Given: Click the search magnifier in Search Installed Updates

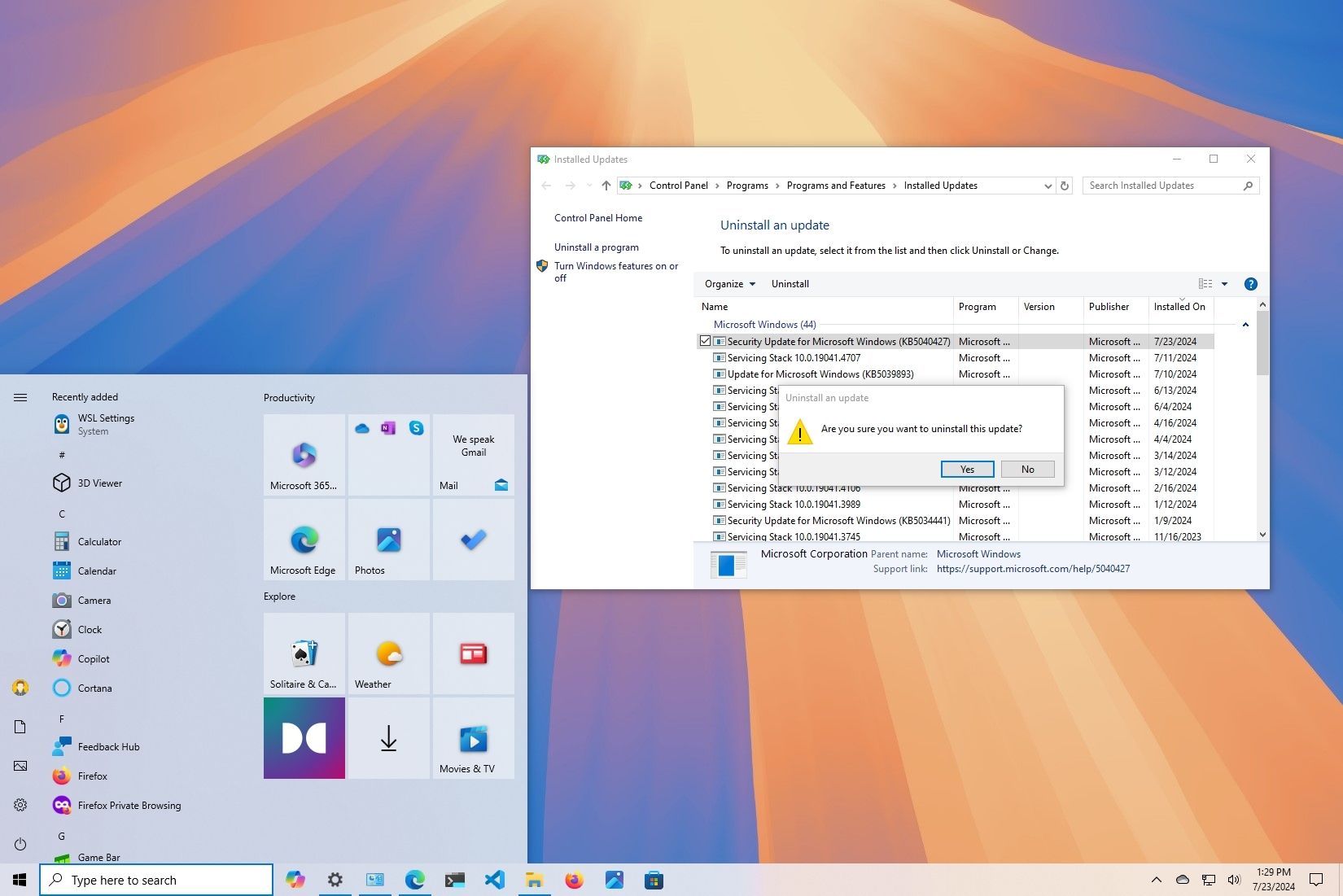Looking at the screenshot, I should coord(1248,186).
